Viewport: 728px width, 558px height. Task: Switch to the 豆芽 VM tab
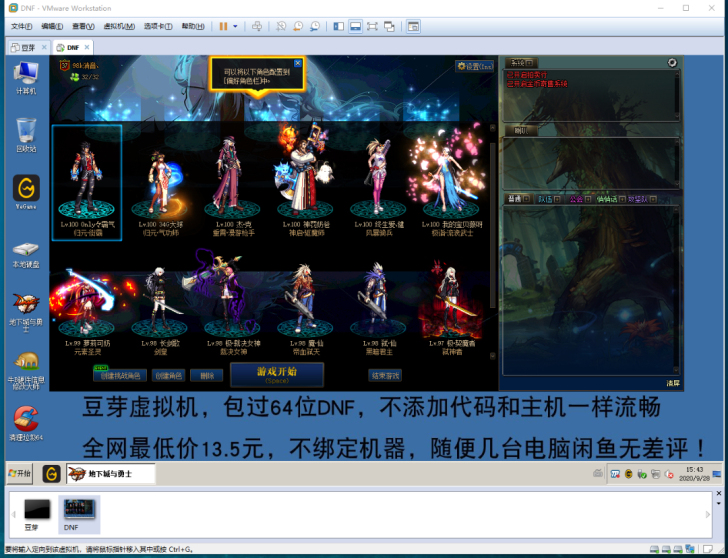tap(24, 47)
